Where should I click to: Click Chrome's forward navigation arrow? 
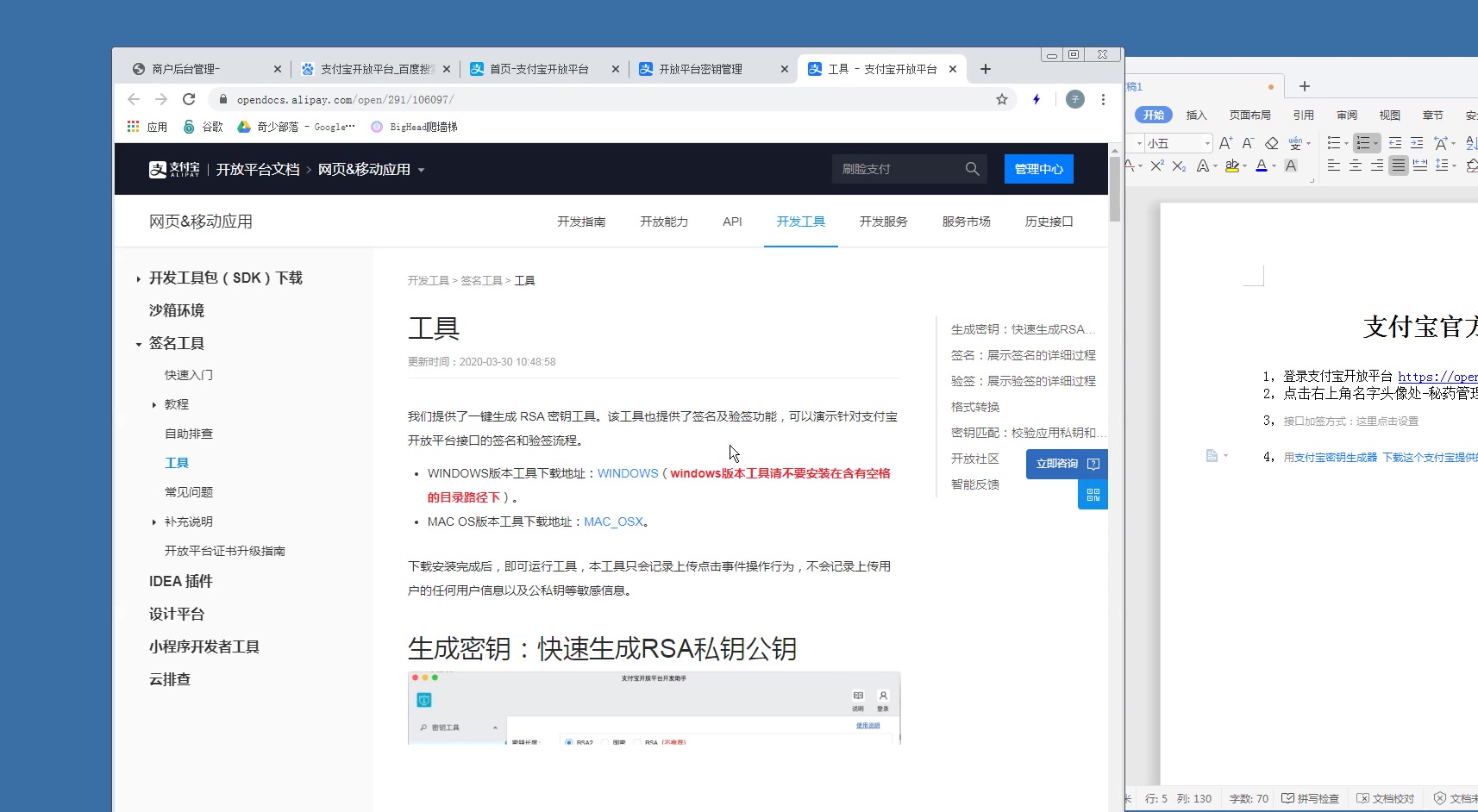[x=160, y=99]
